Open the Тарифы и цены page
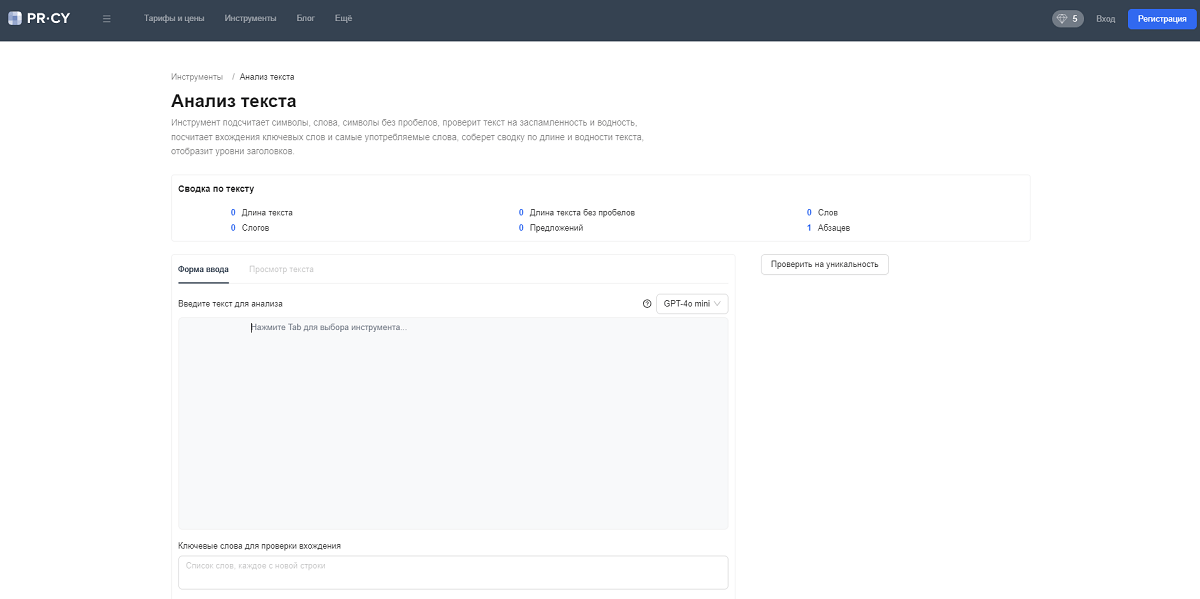Image resolution: width=1200 pixels, height=599 pixels. 174,19
